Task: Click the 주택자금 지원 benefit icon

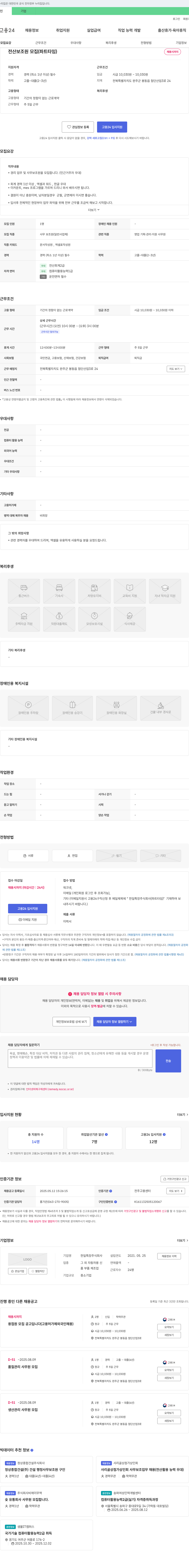Action: point(24,619)
